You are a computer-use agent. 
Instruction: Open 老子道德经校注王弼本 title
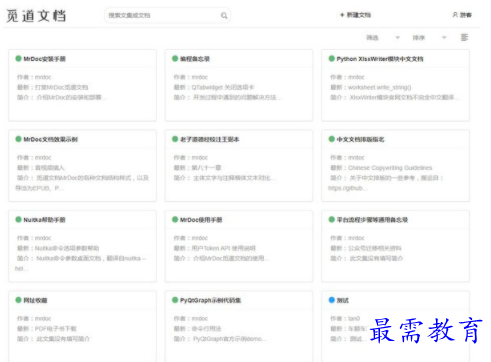pos(209,139)
